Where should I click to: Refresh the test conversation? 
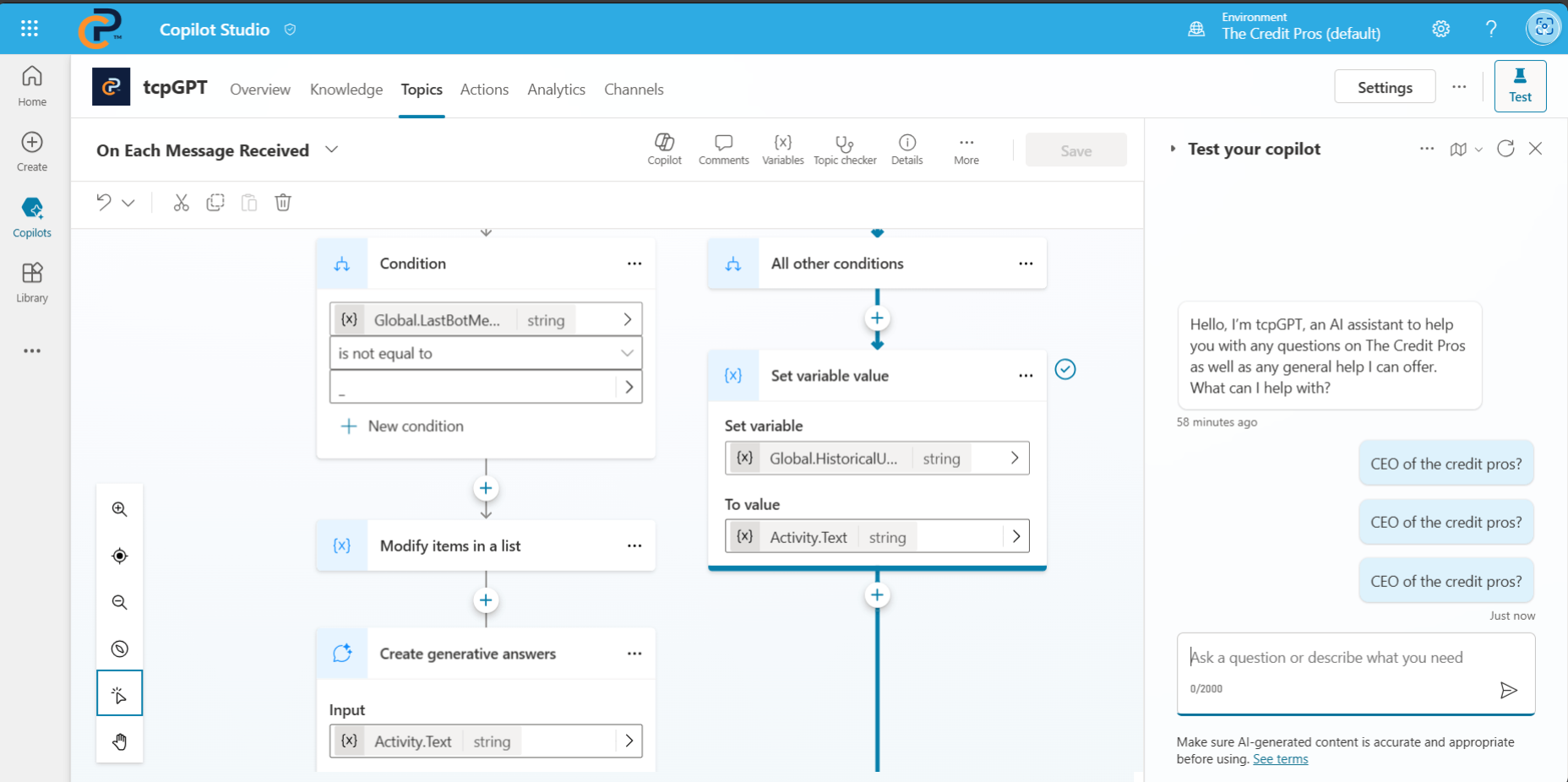click(x=1505, y=149)
